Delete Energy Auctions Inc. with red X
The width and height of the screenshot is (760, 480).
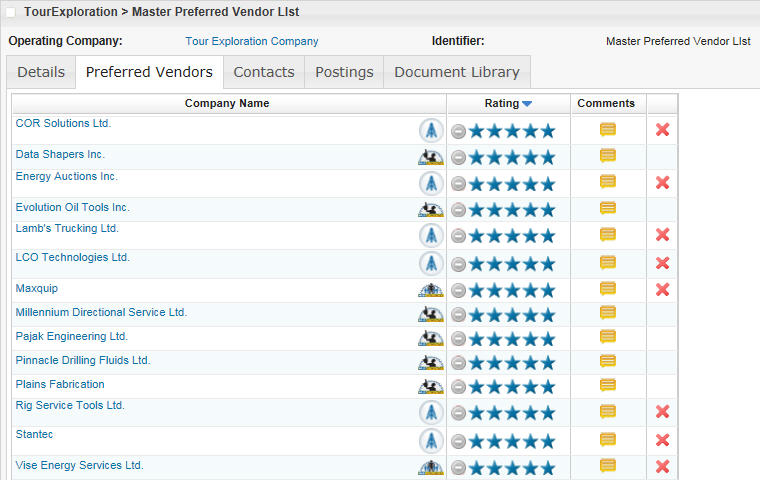click(662, 182)
